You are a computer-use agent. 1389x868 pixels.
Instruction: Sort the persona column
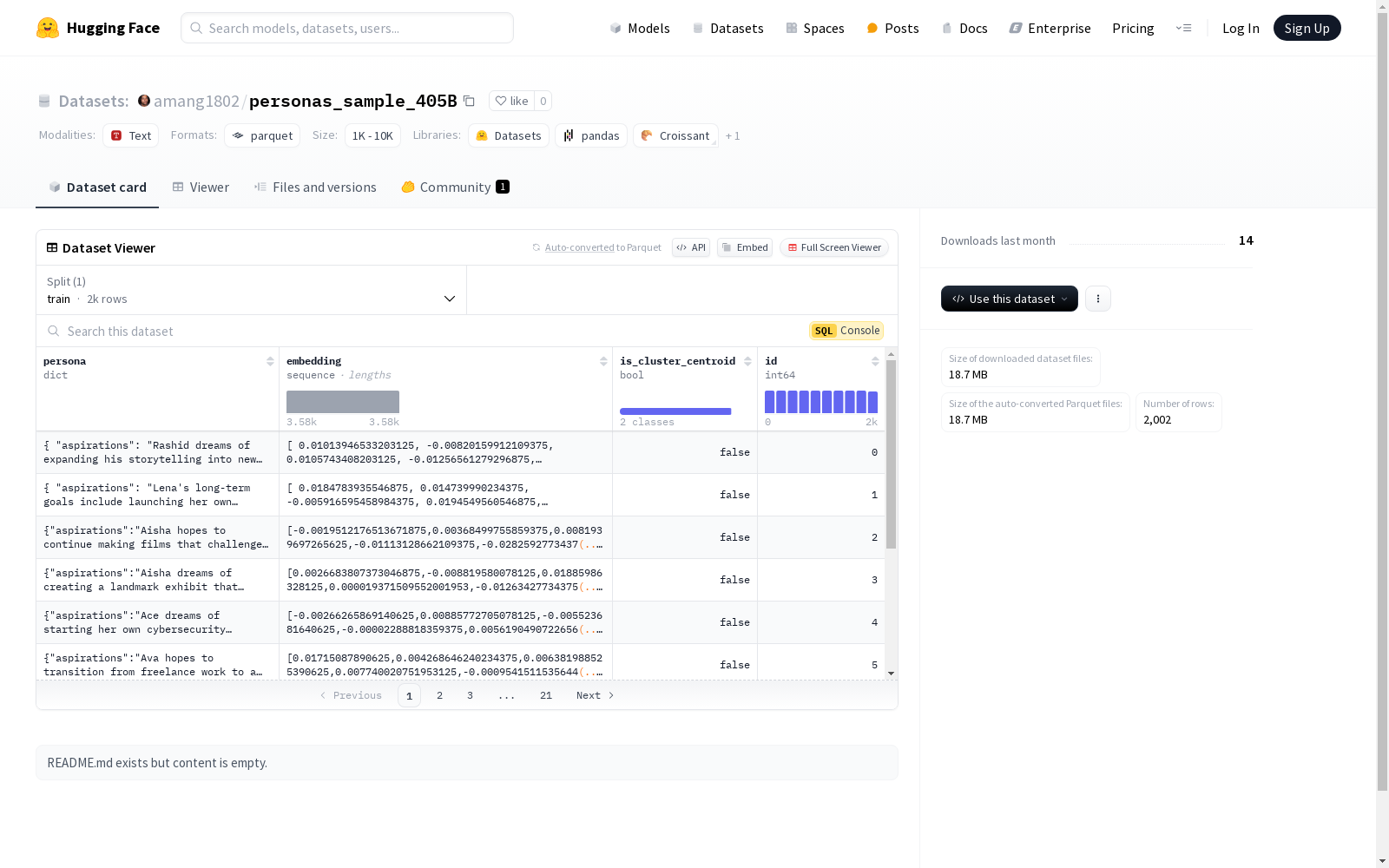tap(270, 361)
